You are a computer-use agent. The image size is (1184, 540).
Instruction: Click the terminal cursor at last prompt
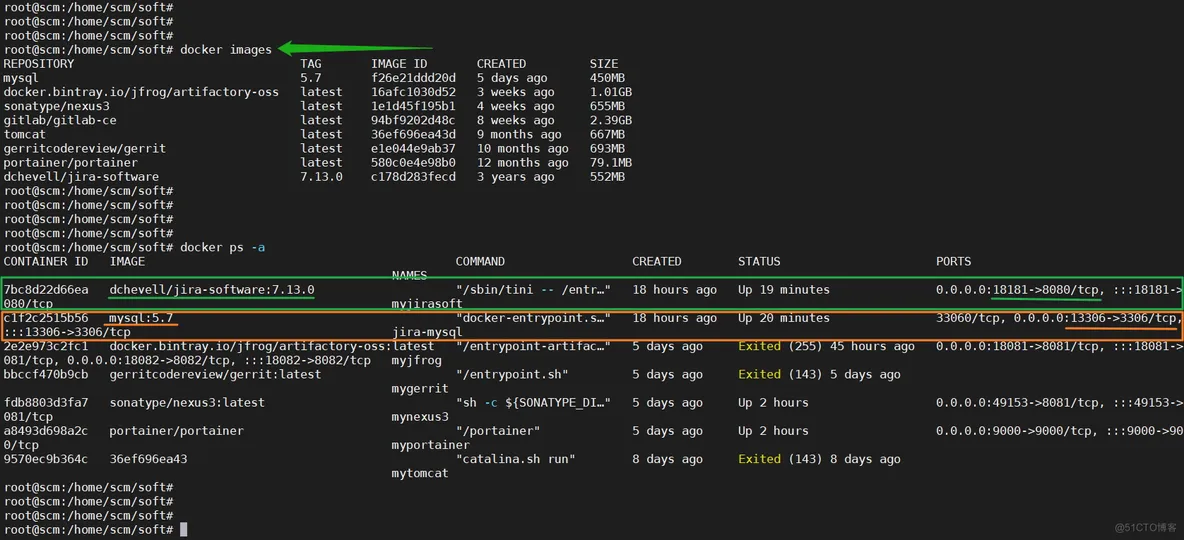[x=183, y=530]
